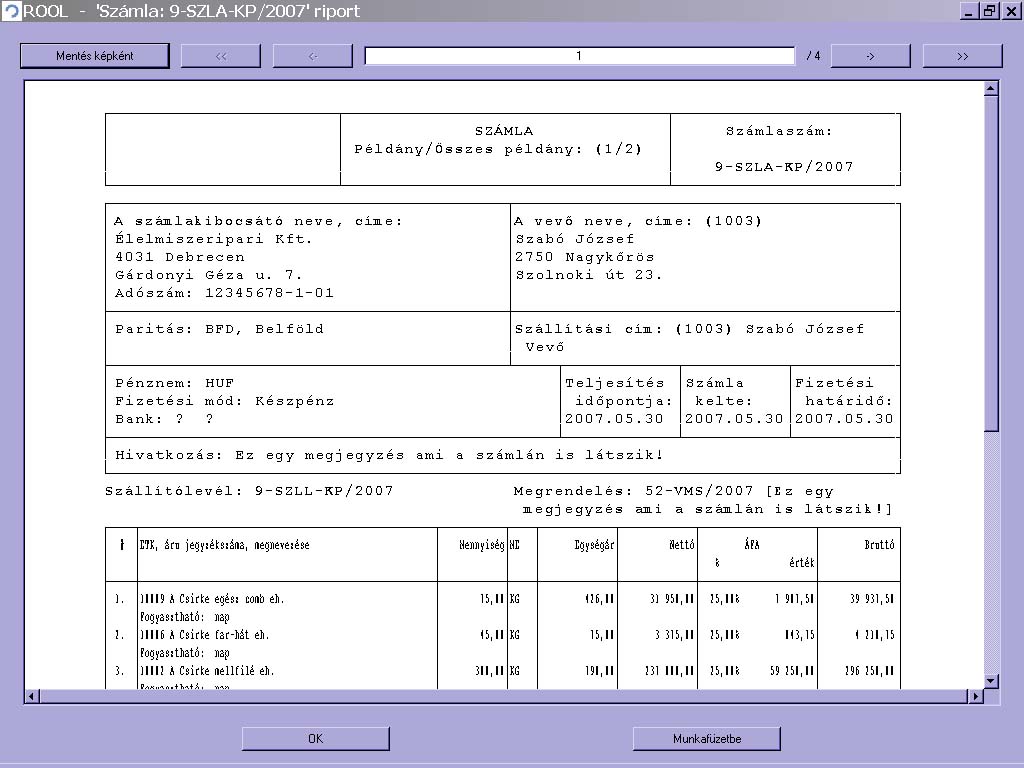1024x768 pixels.
Task: Go to previous page using '<-' button
Action: [x=313, y=56]
